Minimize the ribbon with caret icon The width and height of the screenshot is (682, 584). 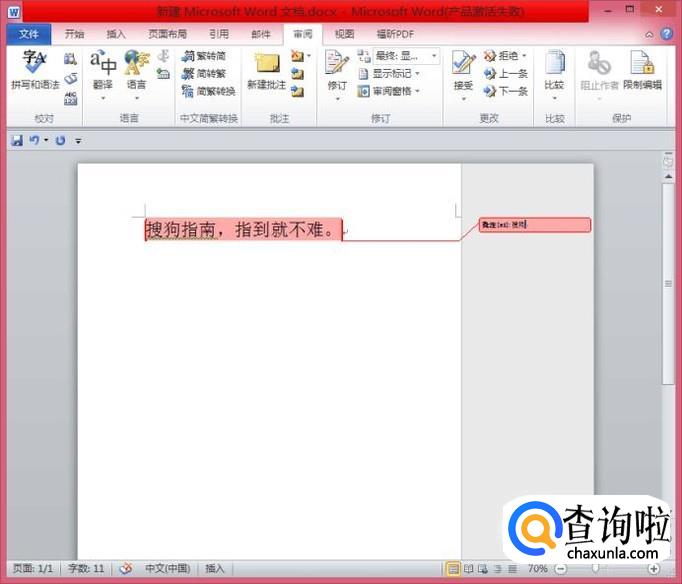coord(649,34)
